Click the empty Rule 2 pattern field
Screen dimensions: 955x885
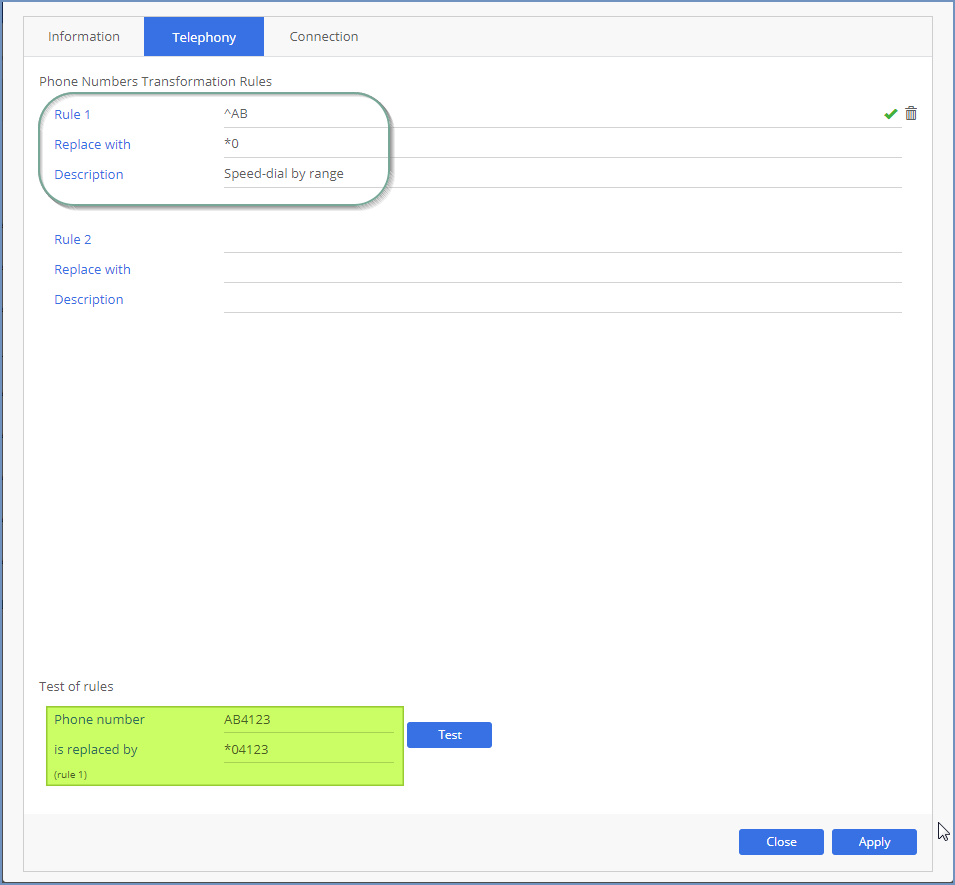click(x=560, y=240)
